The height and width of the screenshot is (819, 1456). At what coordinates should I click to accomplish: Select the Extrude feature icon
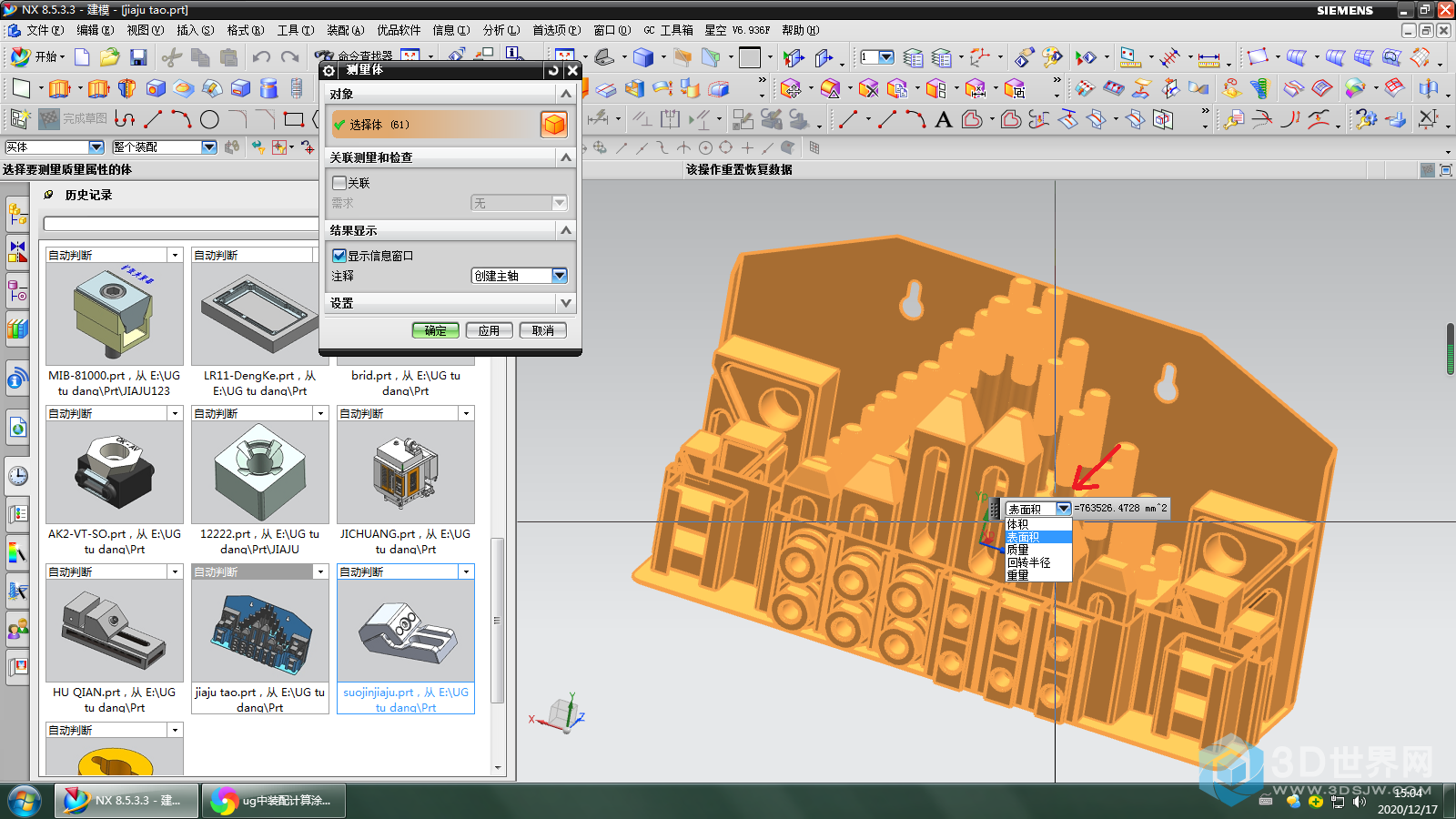pos(59,88)
